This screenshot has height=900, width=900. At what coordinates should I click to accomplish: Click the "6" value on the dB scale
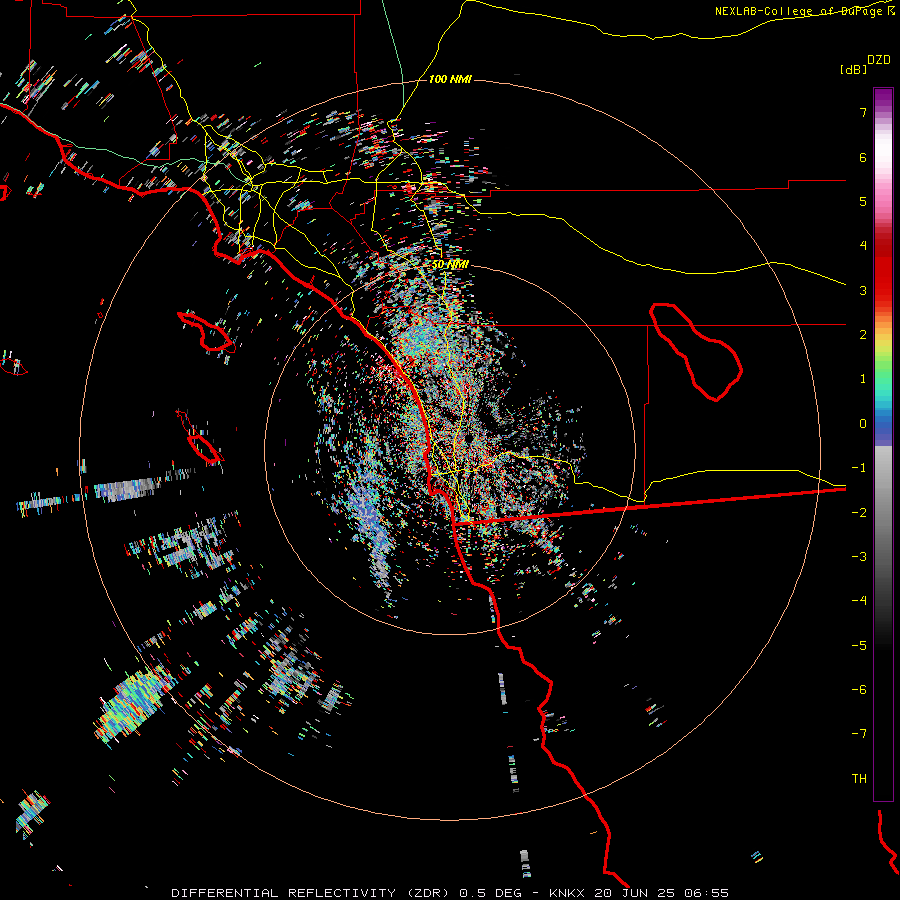point(863,157)
